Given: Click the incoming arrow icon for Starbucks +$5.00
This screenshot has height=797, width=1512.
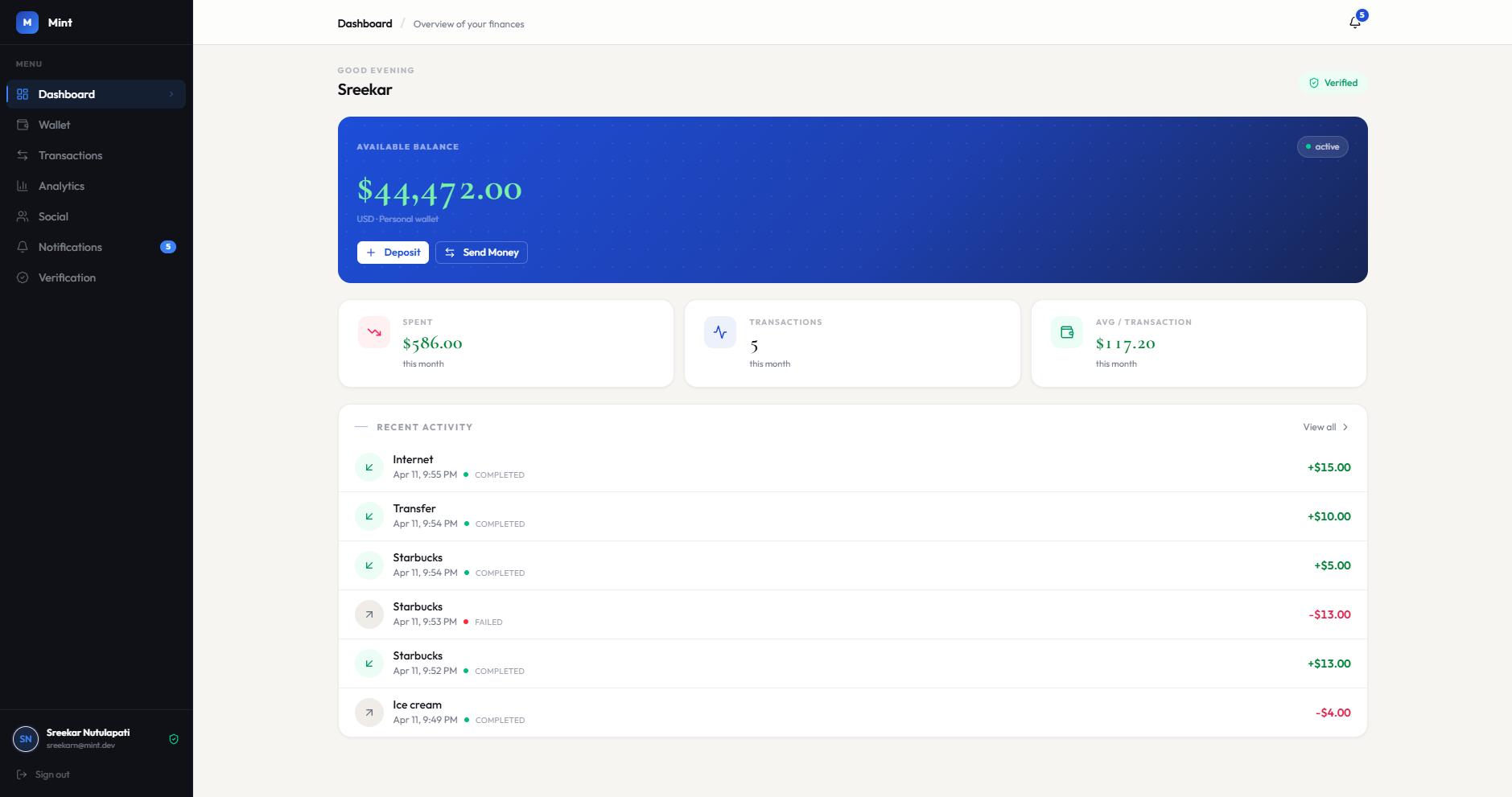Looking at the screenshot, I should tap(369, 565).
